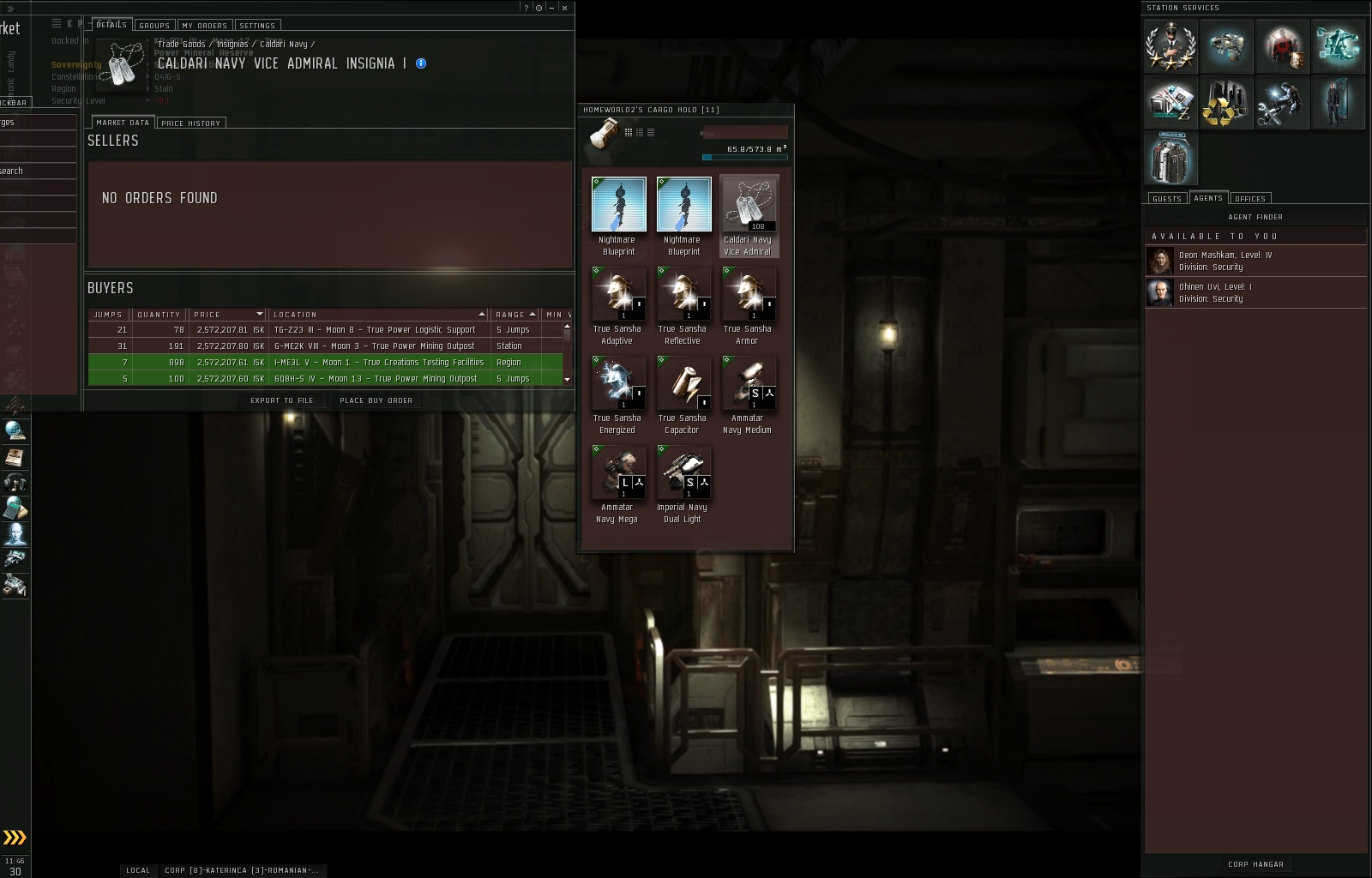Sort buyers by Location column
This screenshot has width=1372, height=878.
pyautogui.click(x=379, y=315)
